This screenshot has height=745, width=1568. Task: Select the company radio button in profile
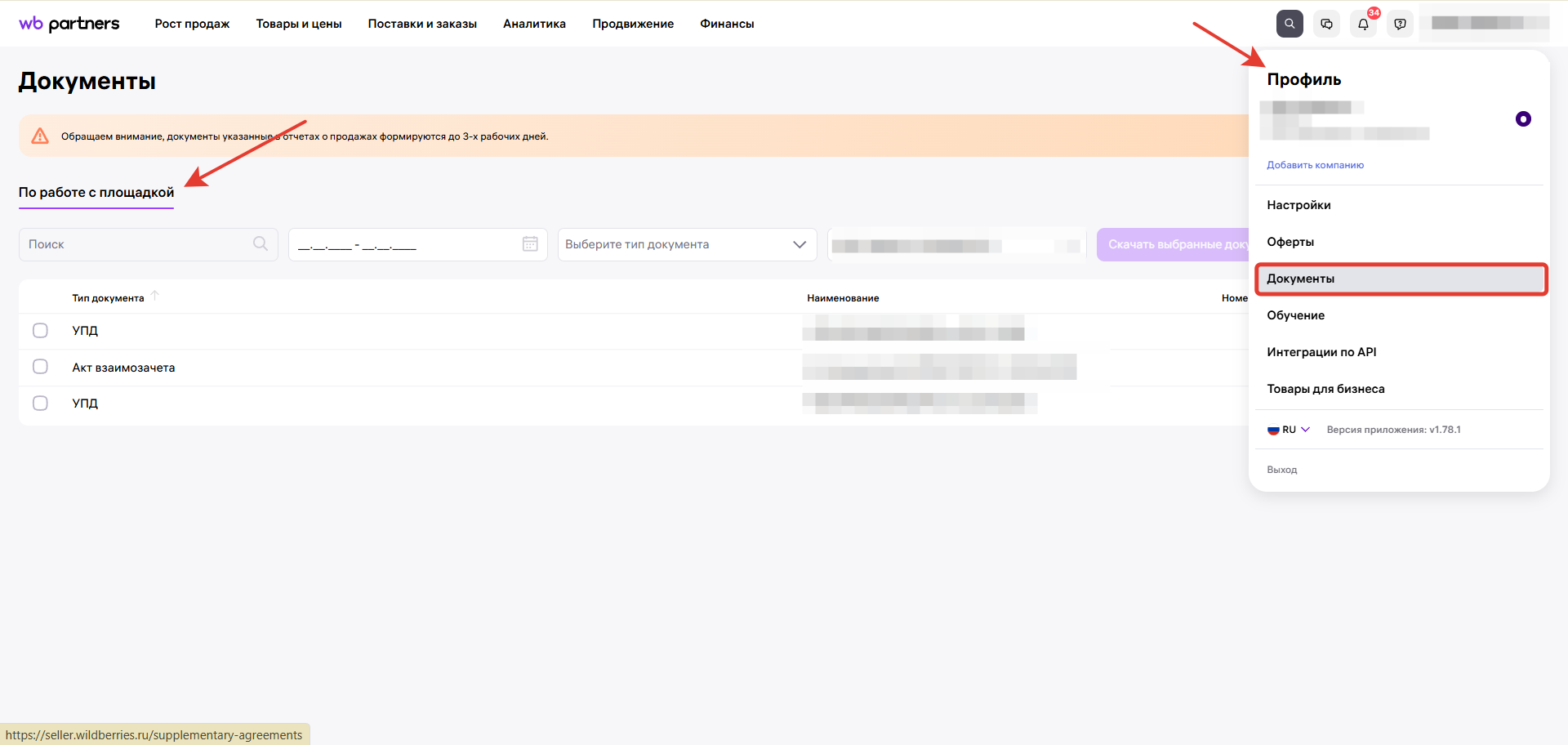click(x=1523, y=119)
